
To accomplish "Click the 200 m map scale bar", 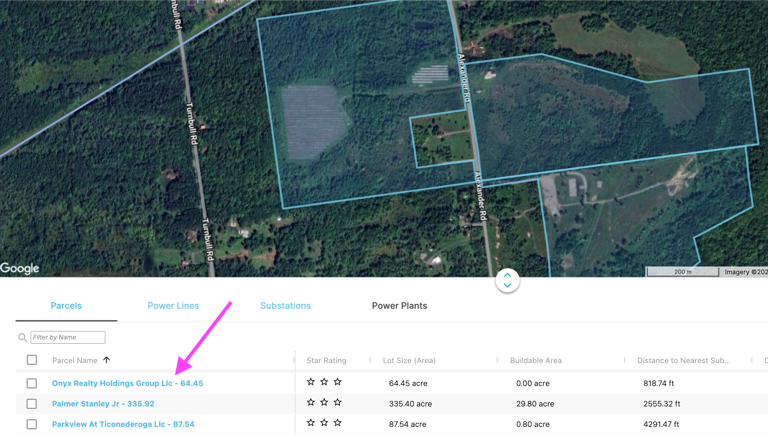I will tap(682, 272).
